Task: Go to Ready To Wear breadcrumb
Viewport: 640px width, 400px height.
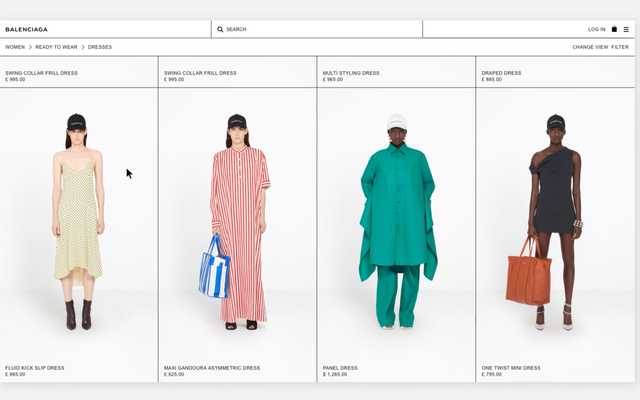Action: point(56,47)
